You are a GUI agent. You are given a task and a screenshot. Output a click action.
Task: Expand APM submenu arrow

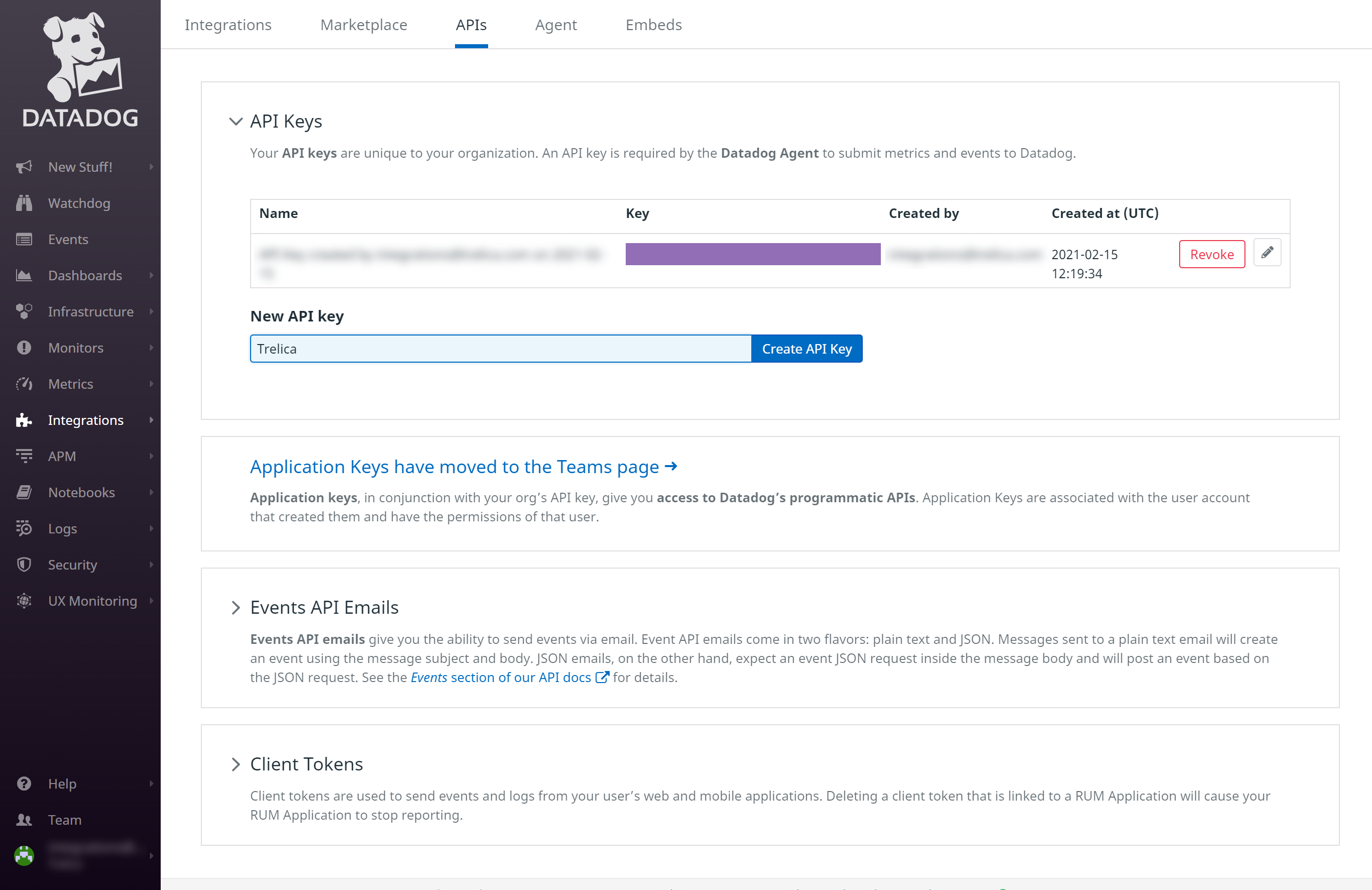click(152, 456)
